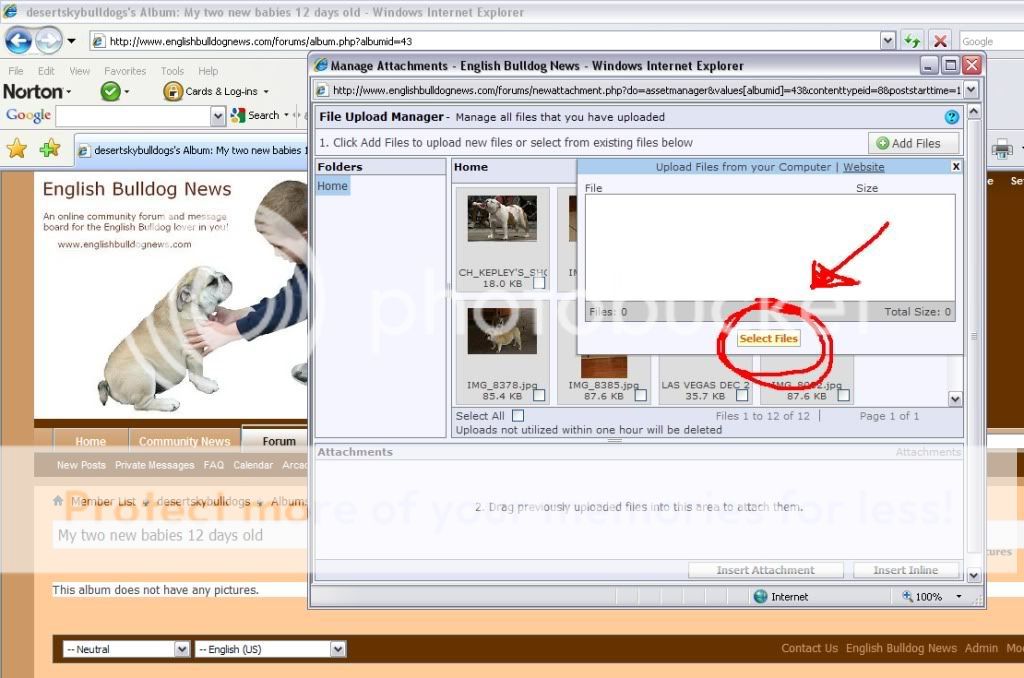Click the Cards & Log-ins padlock icon

(x=173, y=91)
